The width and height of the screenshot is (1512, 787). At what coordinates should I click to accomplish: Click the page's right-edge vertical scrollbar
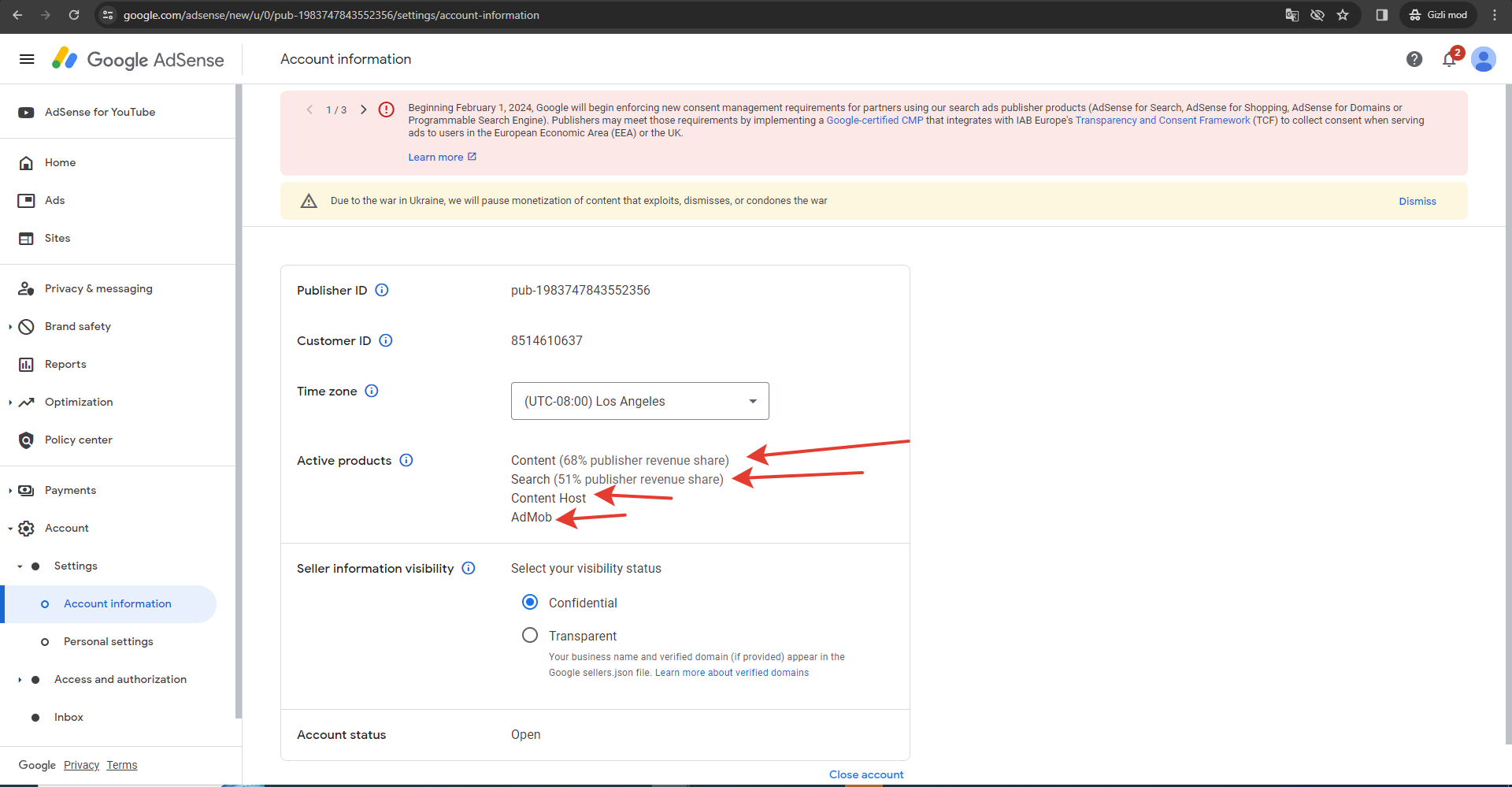point(1508,414)
